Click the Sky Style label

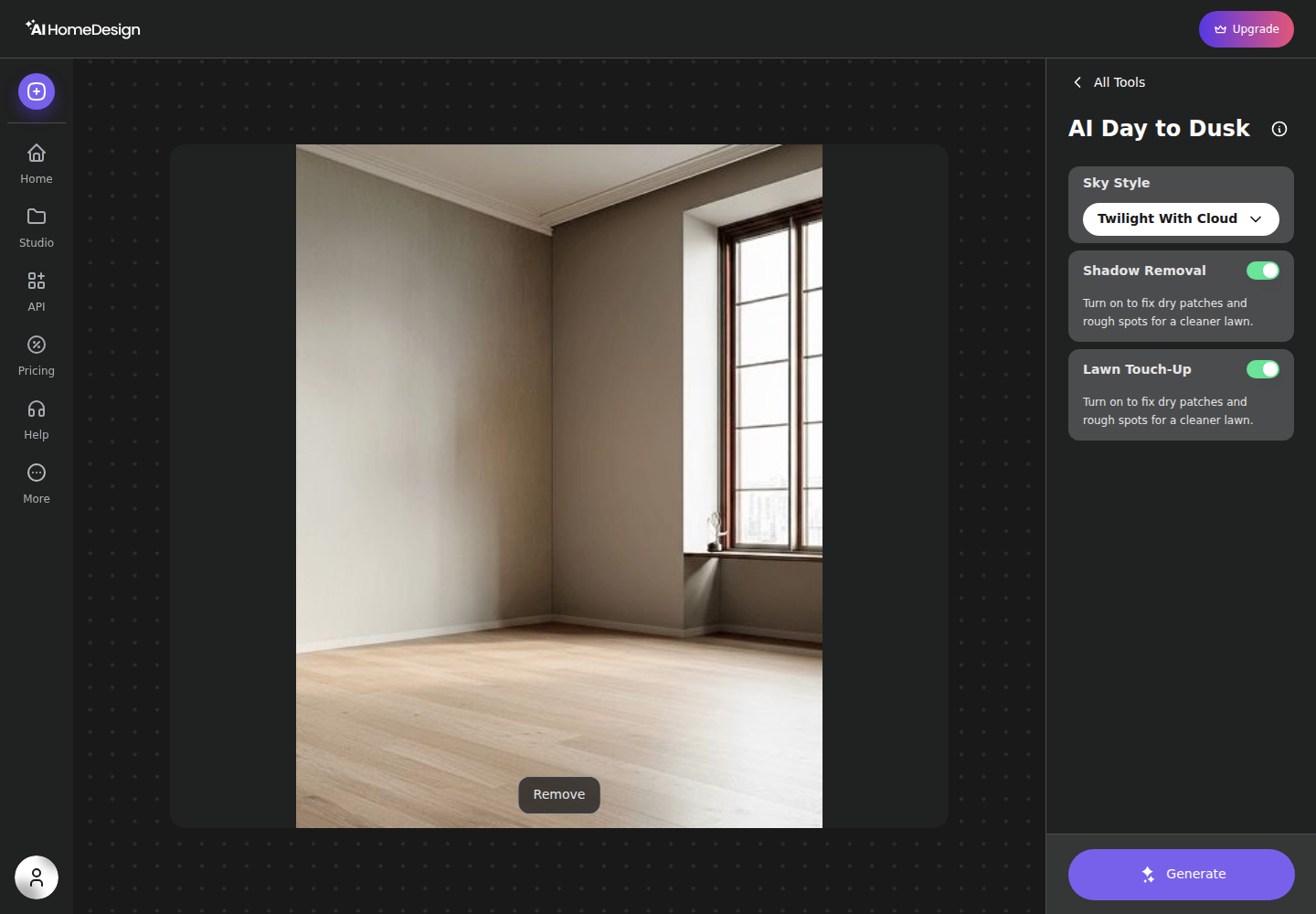click(x=1117, y=183)
